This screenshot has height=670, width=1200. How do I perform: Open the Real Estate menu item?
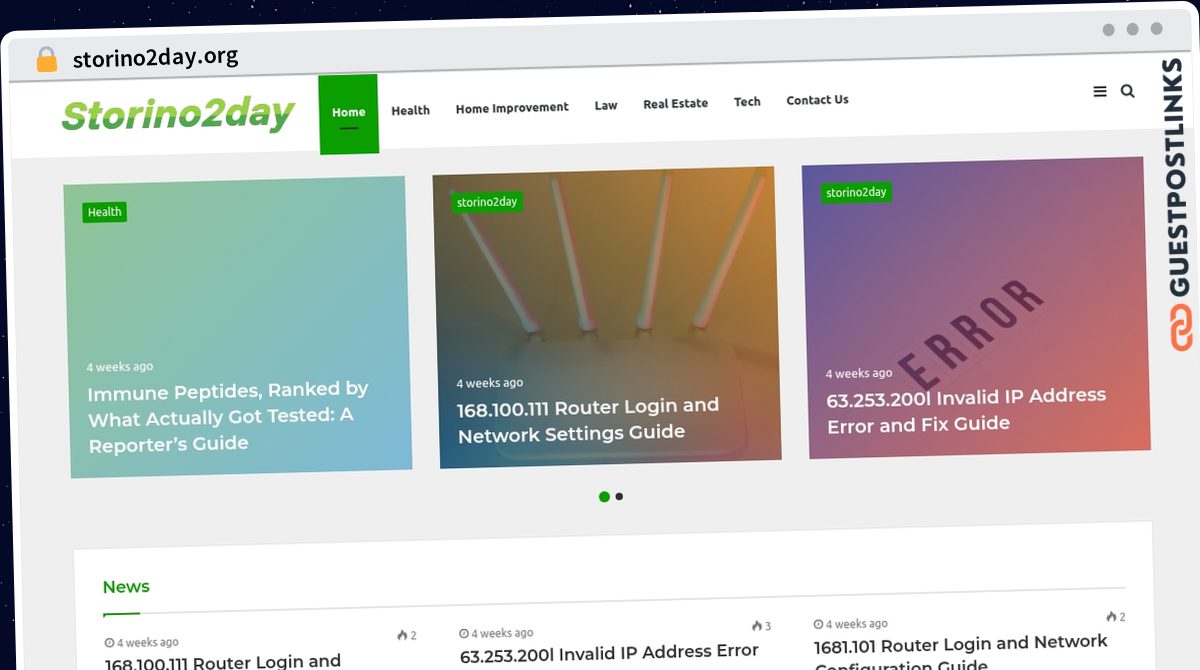click(675, 103)
